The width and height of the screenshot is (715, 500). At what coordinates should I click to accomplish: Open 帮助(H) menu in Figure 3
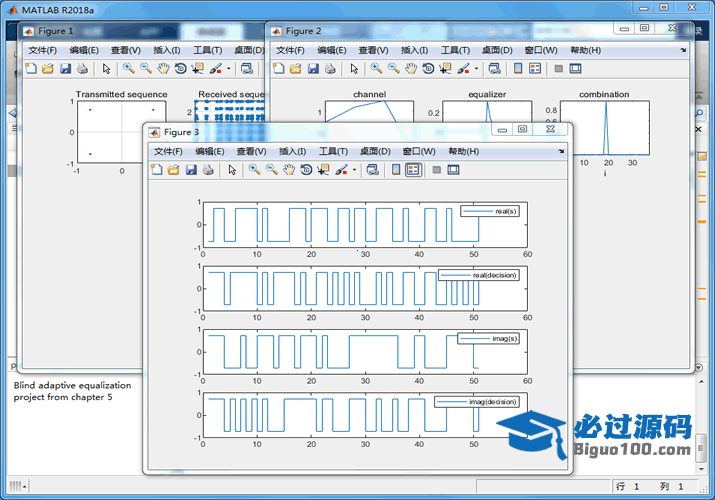(463, 151)
